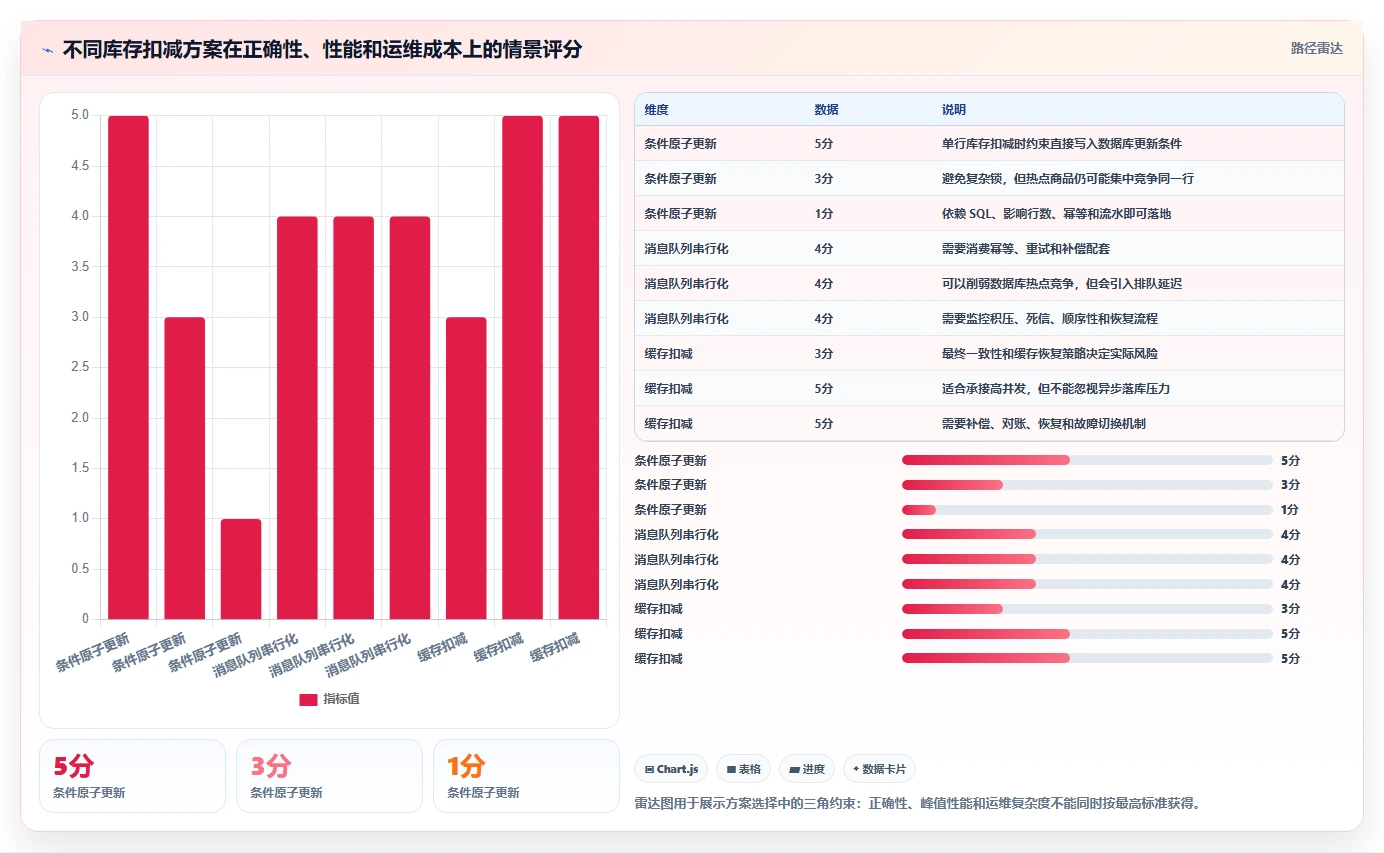Select cell 需要监控积压、死信、顺序性和恢复流程
Viewport: 1384px width, 853px height.
coord(1050,319)
